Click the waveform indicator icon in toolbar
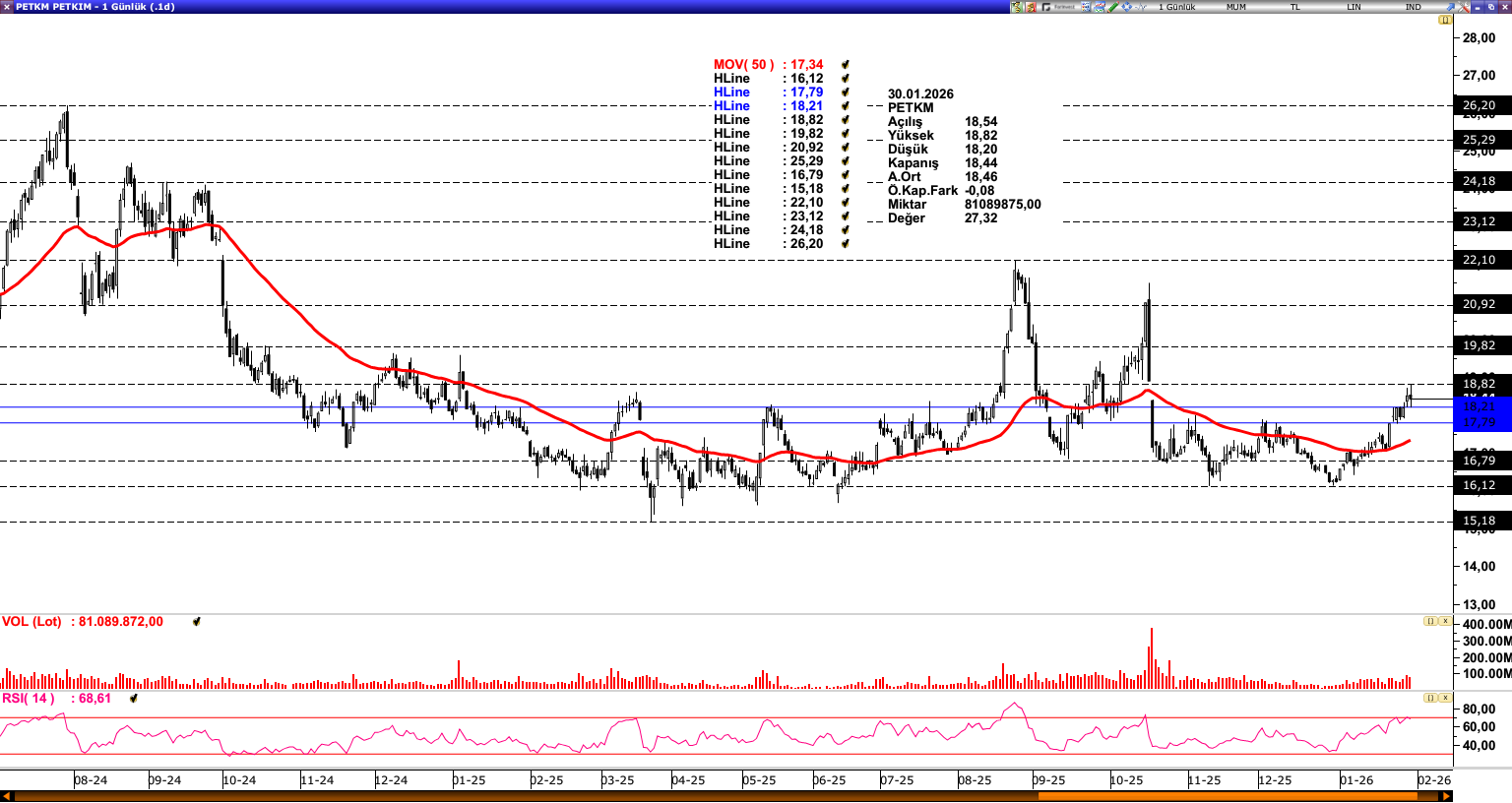Screen dimensions: 1512x803 (1140, 7)
